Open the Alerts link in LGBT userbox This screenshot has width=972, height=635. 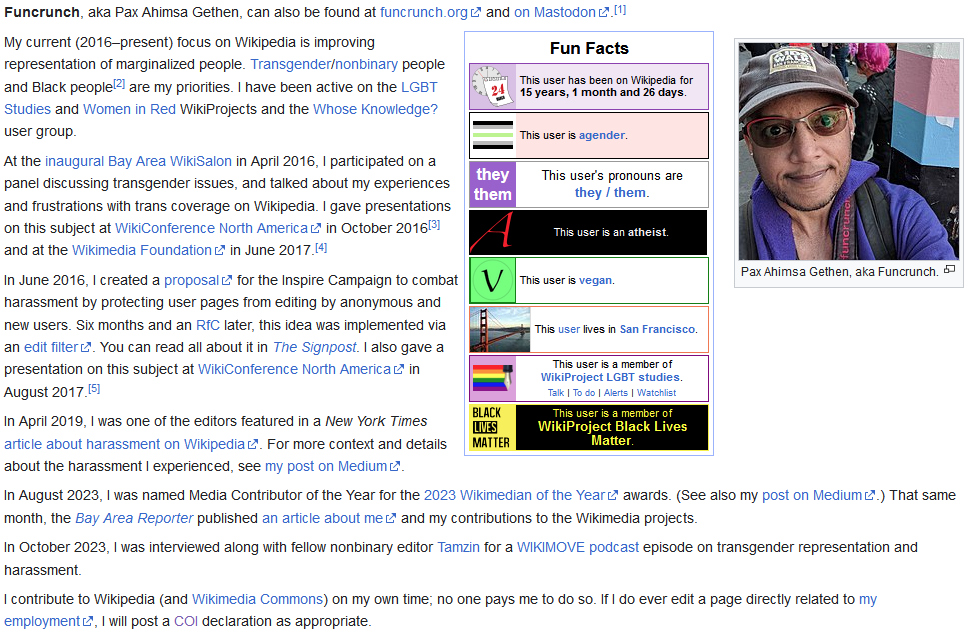[616, 393]
